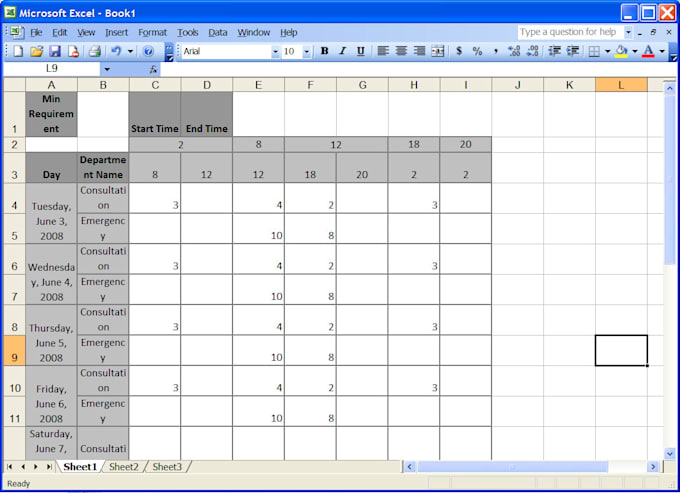The width and height of the screenshot is (680, 493).
Task: Increase cell indent
Action: click(573, 51)
